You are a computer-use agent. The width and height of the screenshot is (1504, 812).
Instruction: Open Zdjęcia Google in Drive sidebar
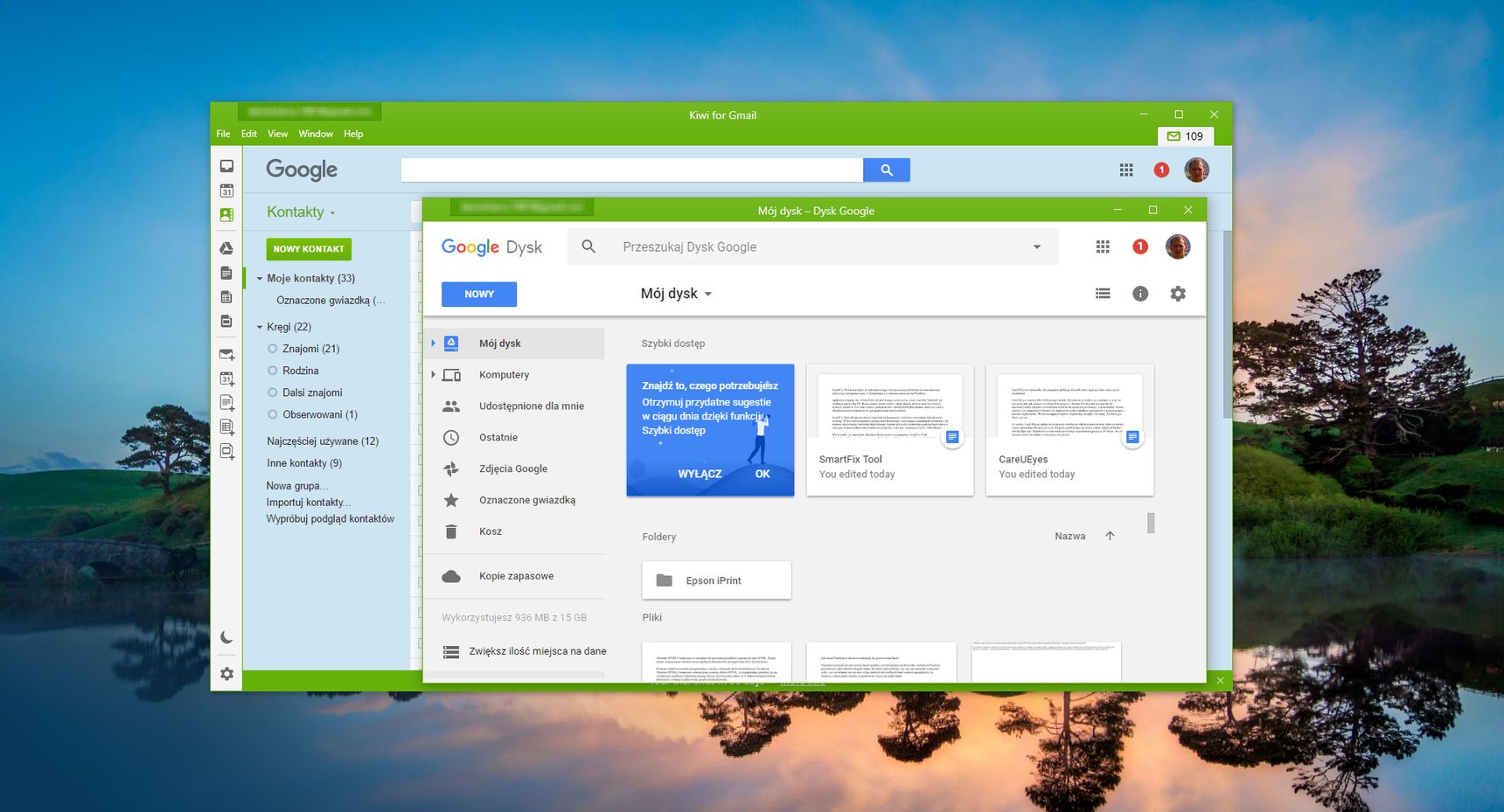[514, 469]
